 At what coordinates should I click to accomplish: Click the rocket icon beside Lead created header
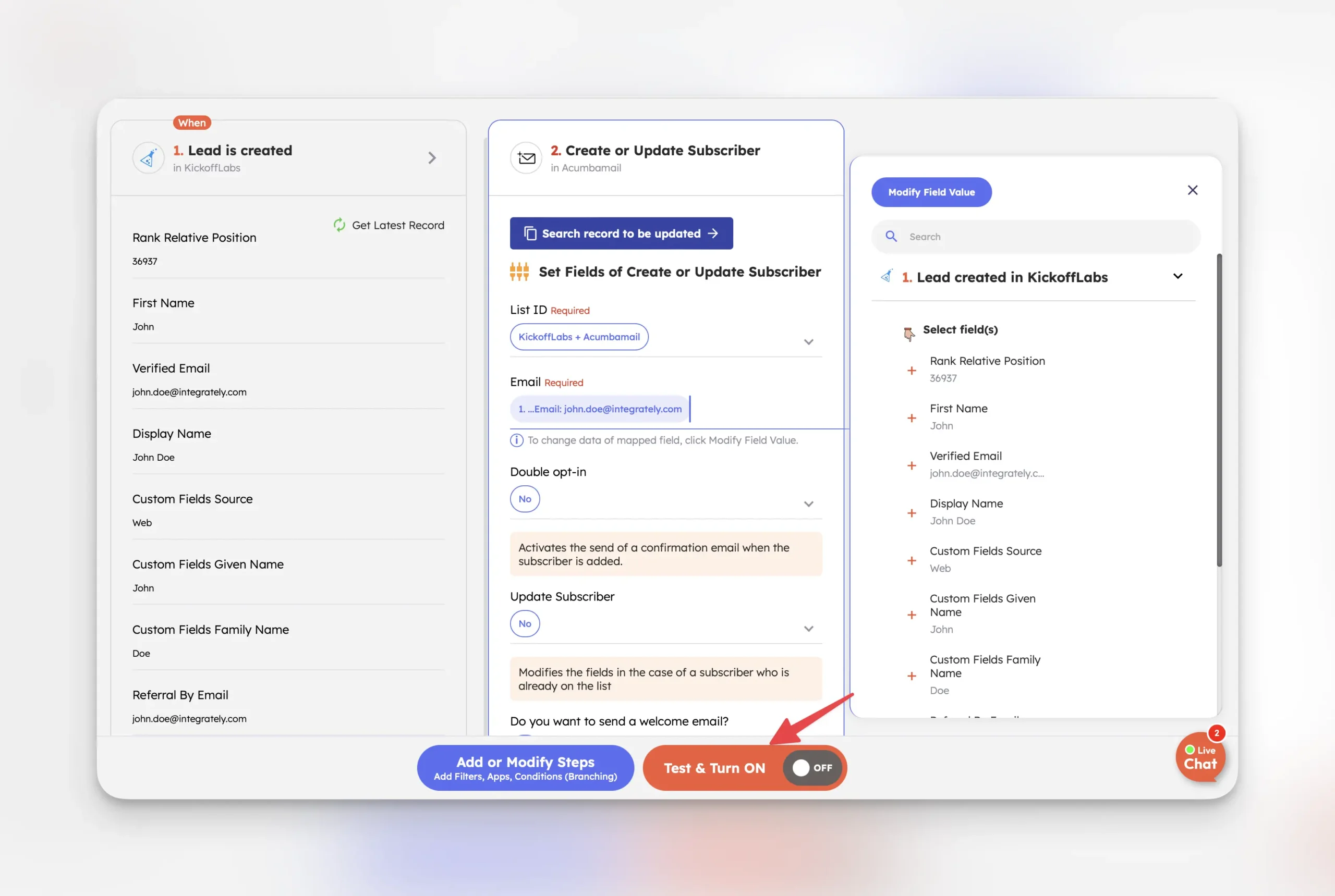[x=887, y=277]
